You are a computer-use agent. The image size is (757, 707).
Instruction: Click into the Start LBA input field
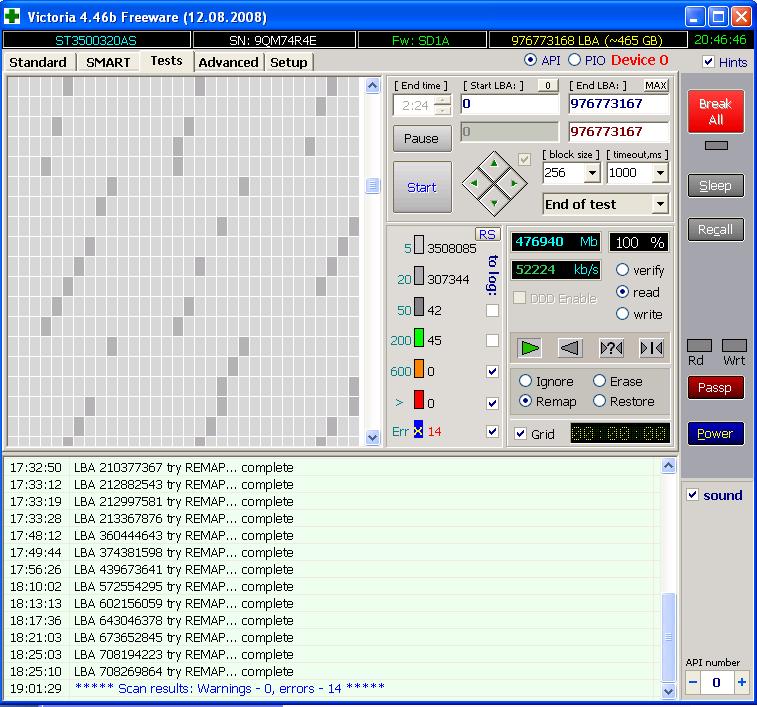[509, 104]
